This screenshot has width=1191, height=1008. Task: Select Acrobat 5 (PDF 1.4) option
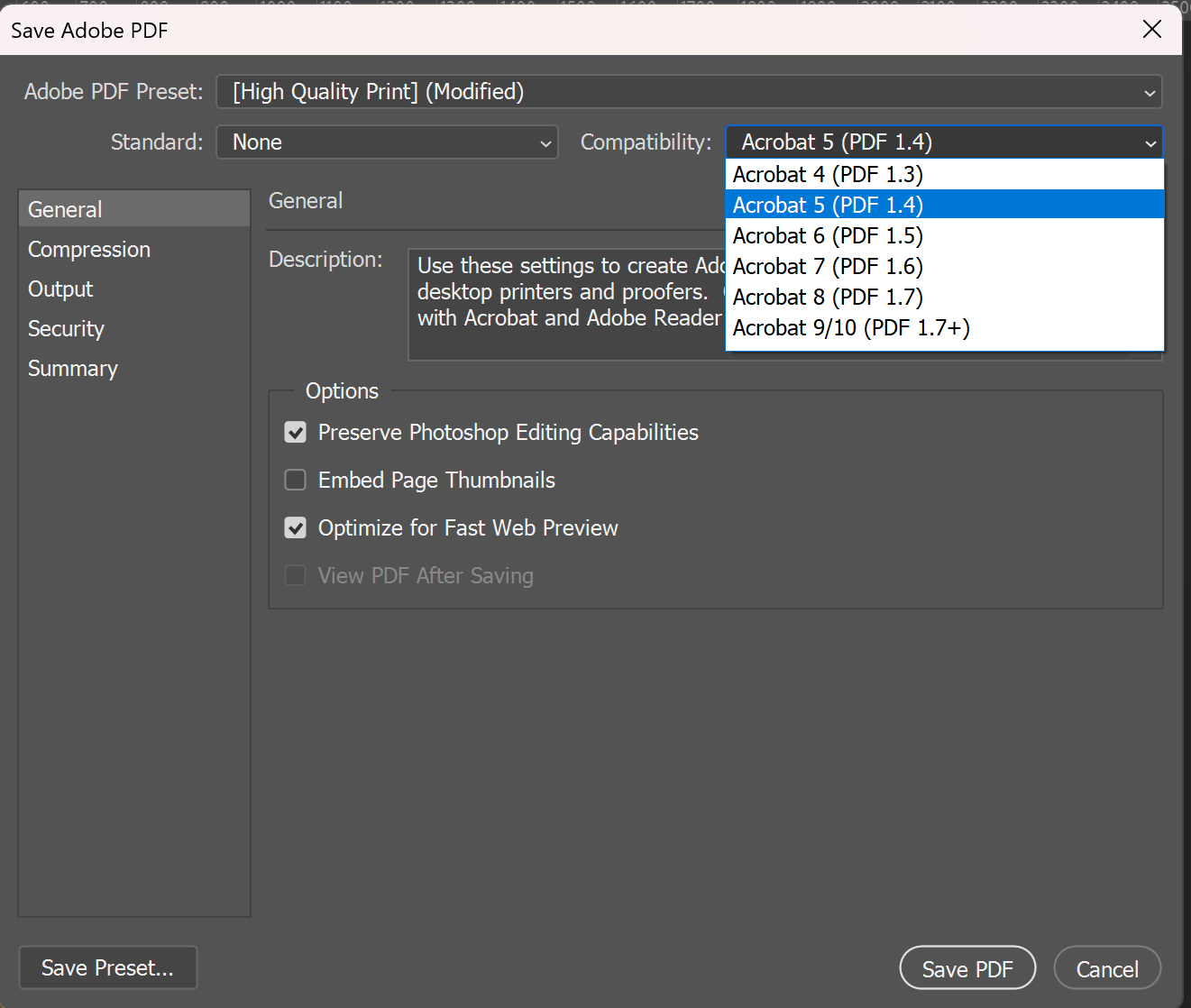[x=828, y=206]
